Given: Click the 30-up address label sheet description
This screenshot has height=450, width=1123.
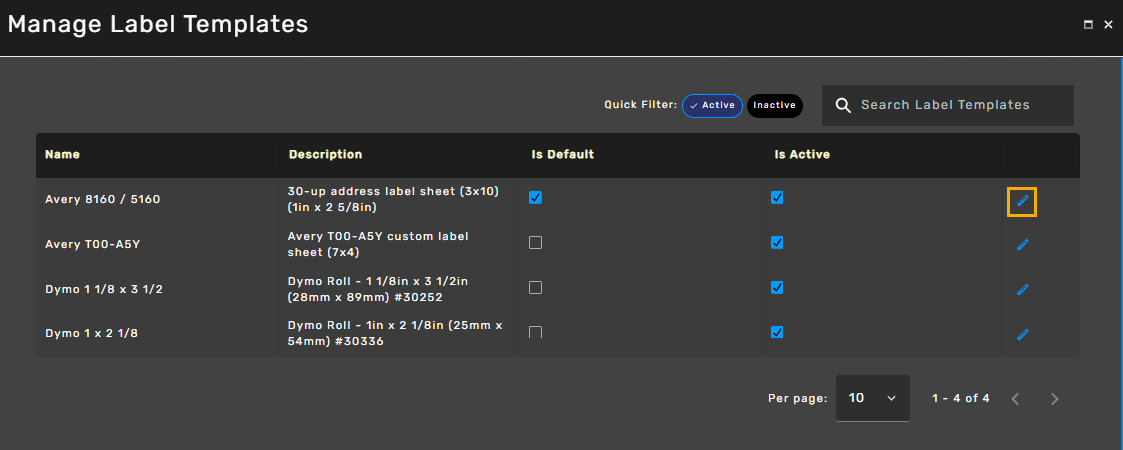Looking at the screenshot, I should click(392, 200).
